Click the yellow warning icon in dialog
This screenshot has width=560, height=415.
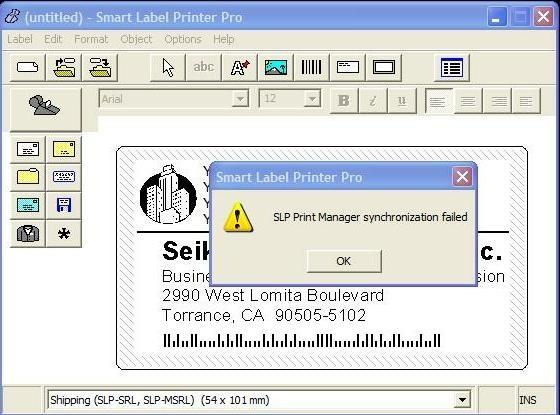pyautogui.click(x=238, y=217)
